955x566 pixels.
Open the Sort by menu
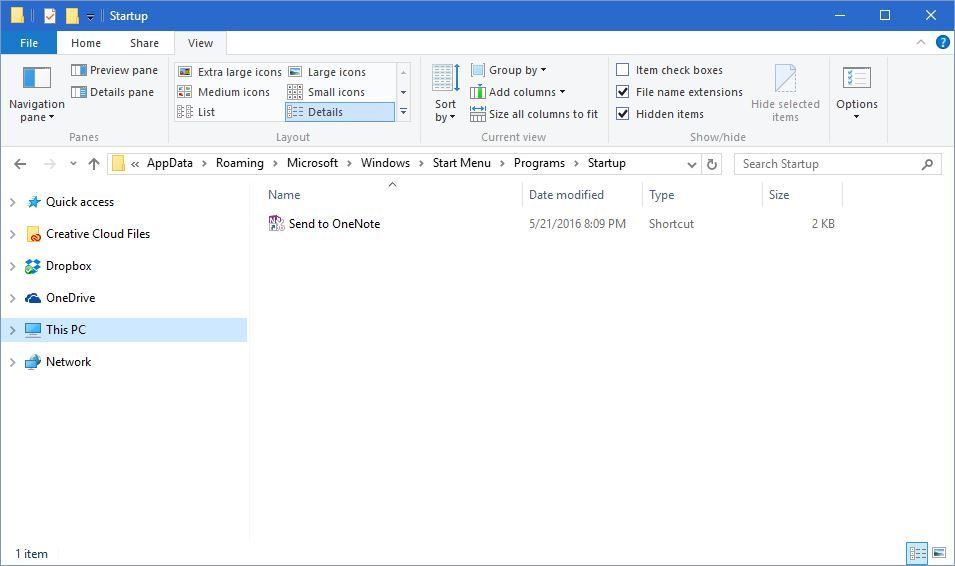[x=445, y=93]
